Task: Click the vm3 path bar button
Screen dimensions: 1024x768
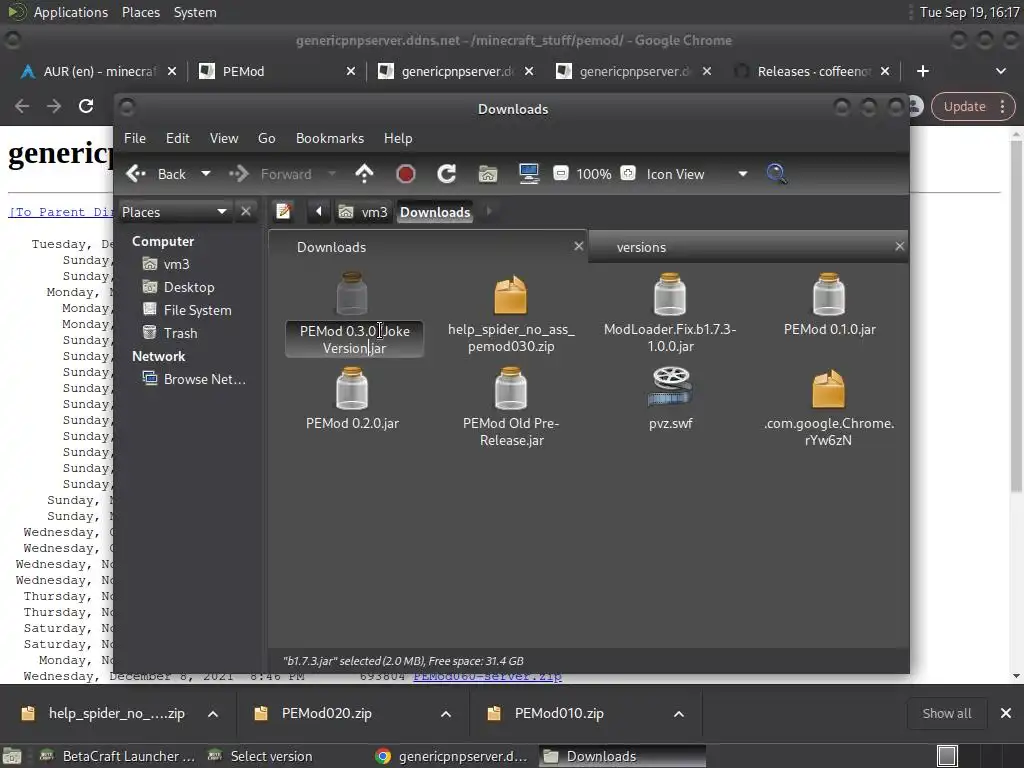Action: [363, 212]
